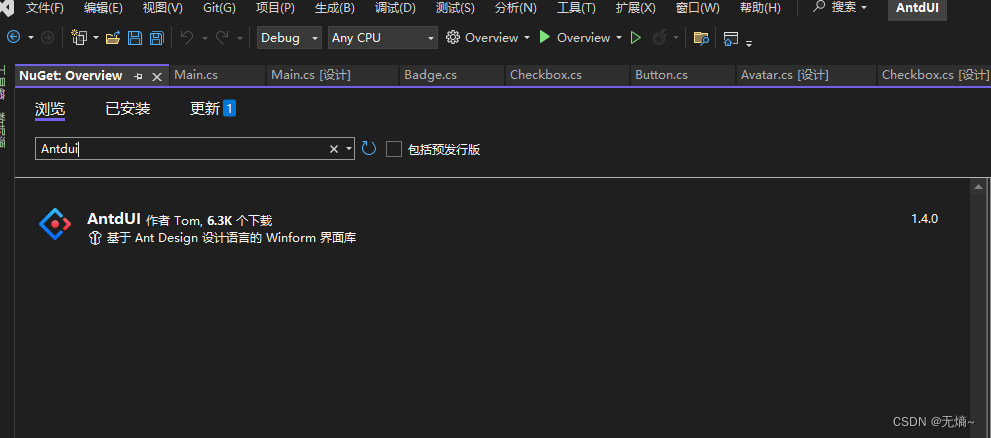The height and width of the screenshot is (438, 991).
Task: Open the 编辑(E) menu
Action: point(103,8)
